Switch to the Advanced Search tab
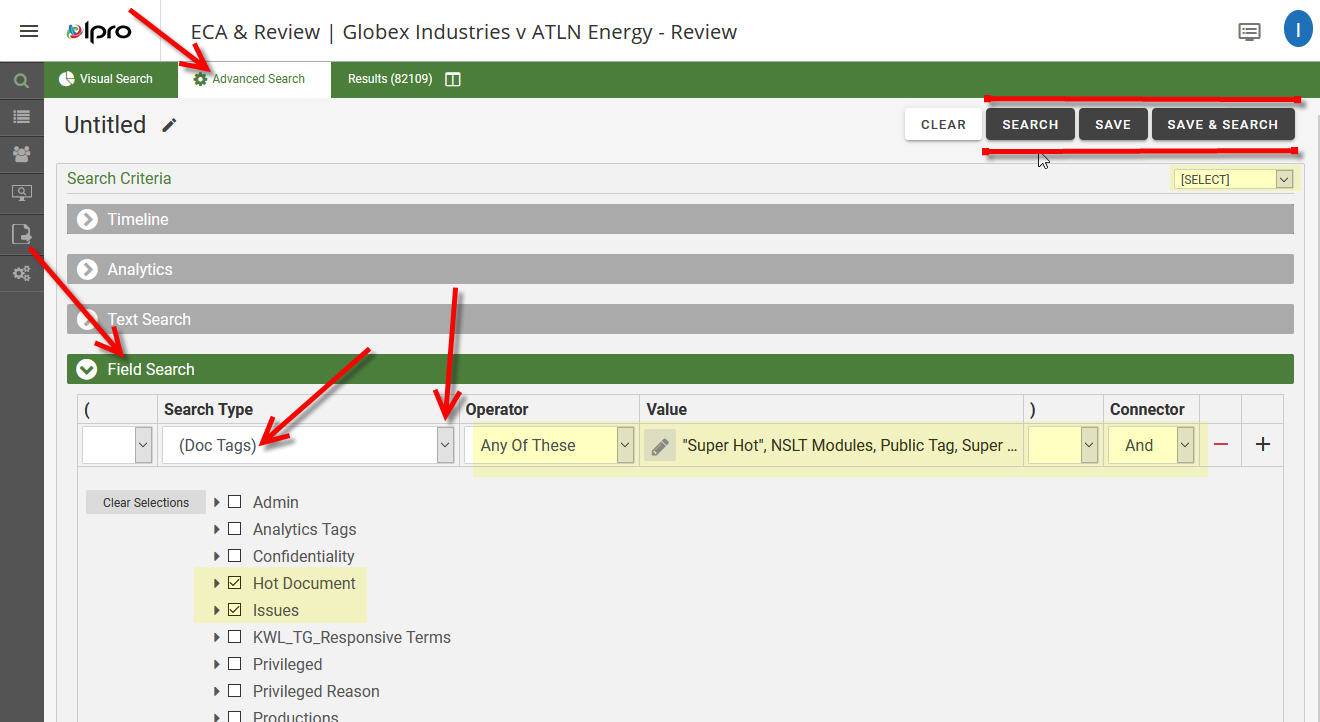The image size is (1320, 722). (254, 79)
